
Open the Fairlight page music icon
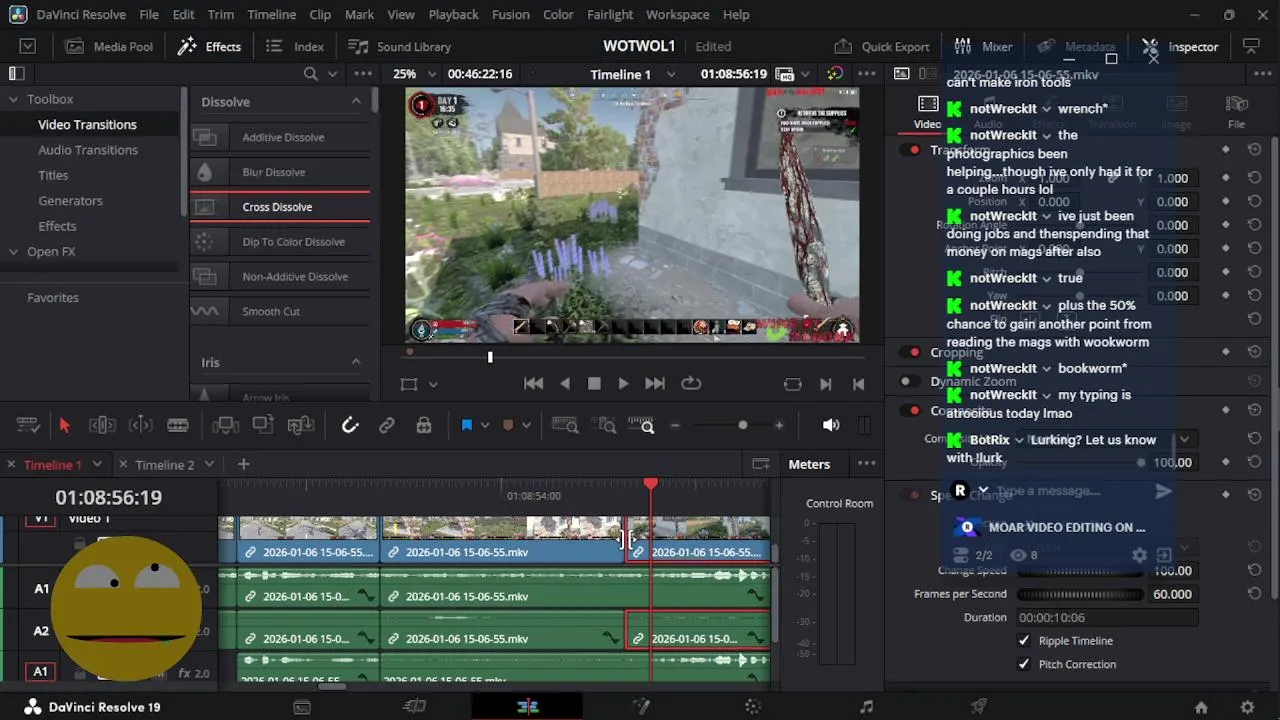click(866, 707)
